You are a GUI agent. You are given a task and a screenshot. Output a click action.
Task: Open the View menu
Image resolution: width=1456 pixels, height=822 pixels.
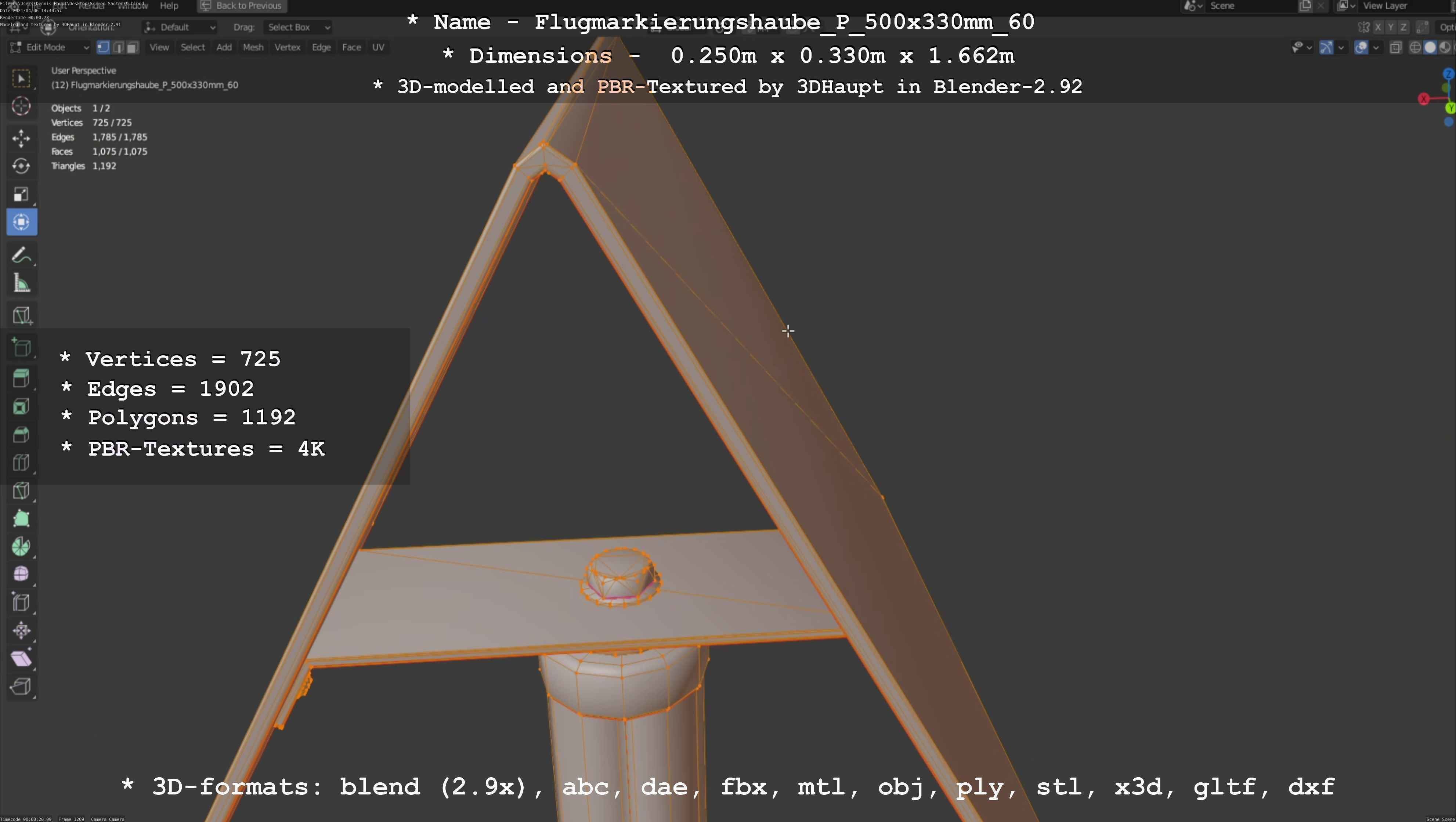tap(159, 47)
